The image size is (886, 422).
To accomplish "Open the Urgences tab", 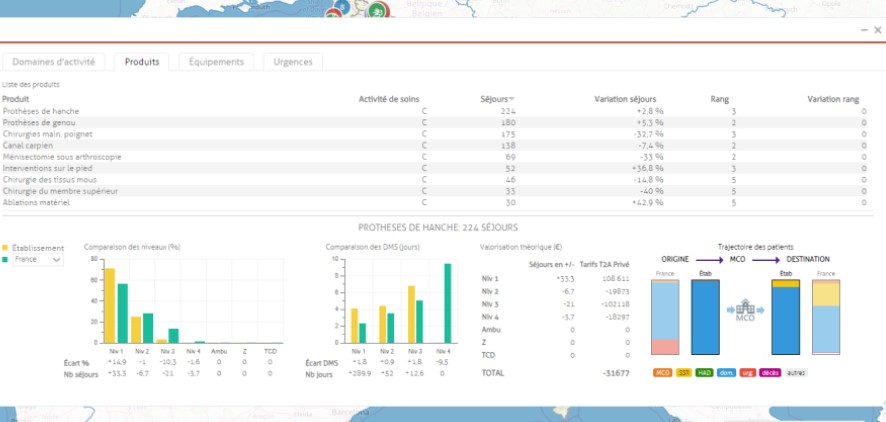I will click(293, 62).
